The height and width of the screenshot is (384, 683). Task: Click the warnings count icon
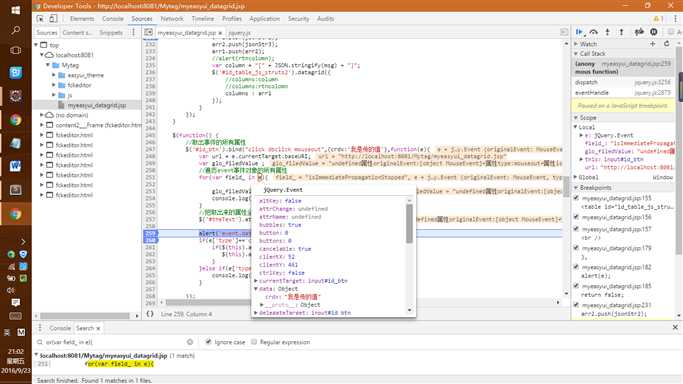coord(658,19)
